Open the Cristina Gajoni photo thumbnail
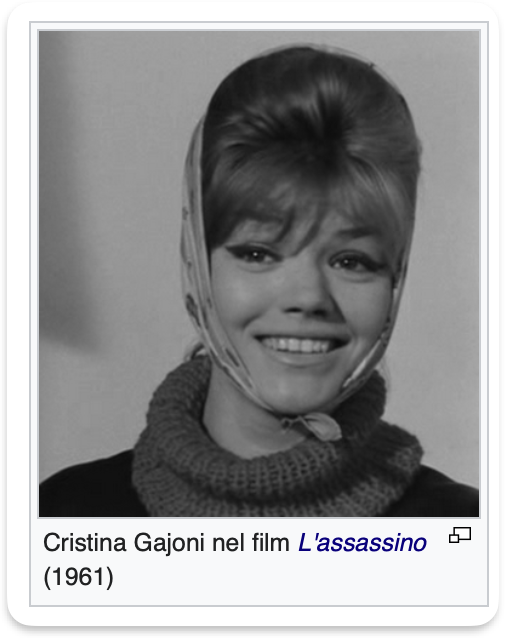 click(259, 273)
